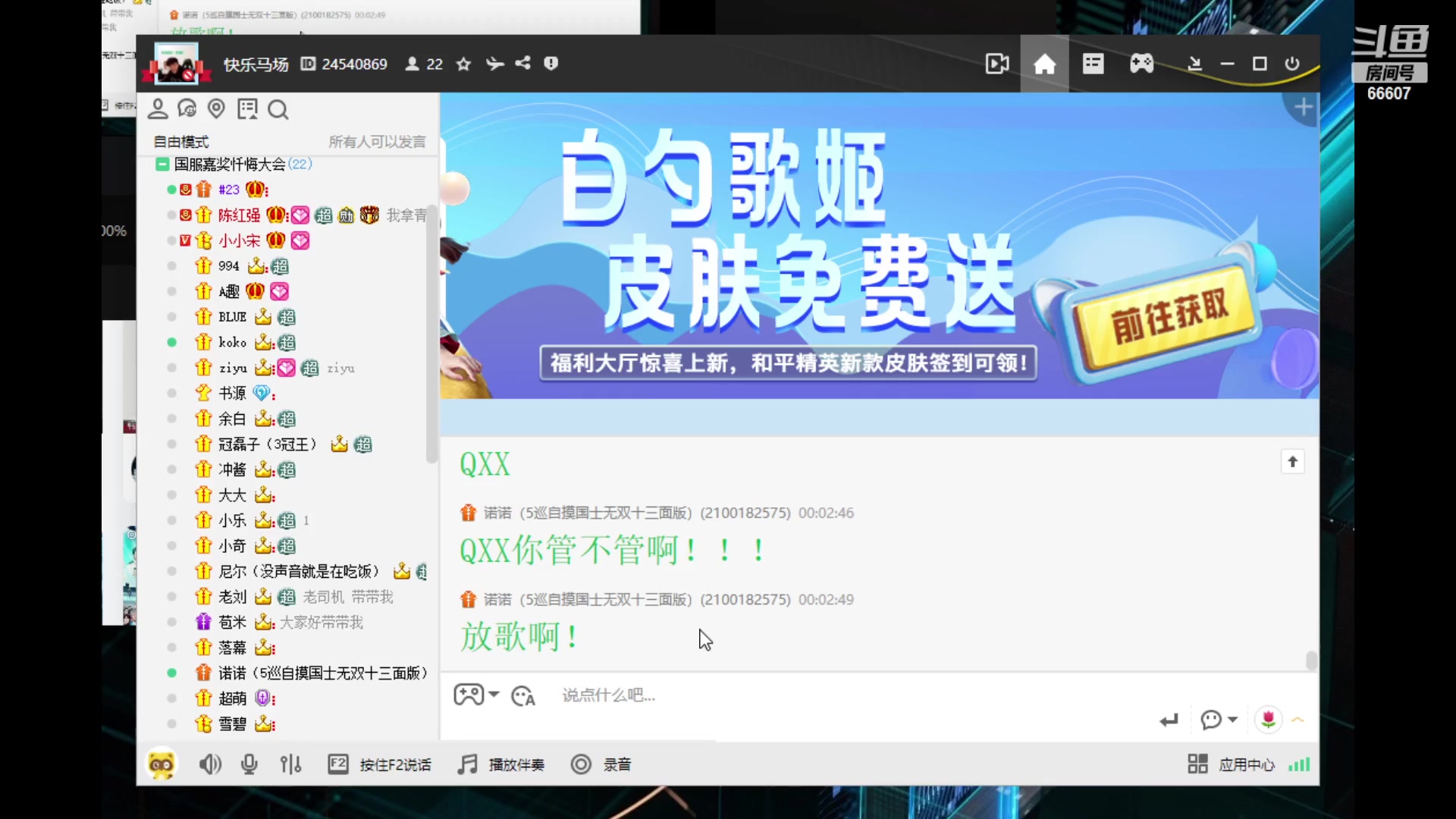Viewport: 1456px width, 819px height.
Task: Click the 前往获取 banner button
Action: click(x=1169, y=316)
